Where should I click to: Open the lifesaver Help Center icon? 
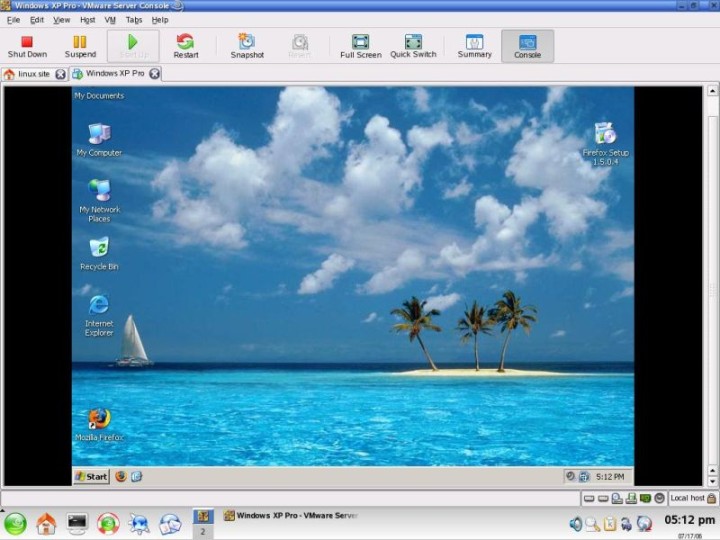pyautogui.click(x=108, y=524)
